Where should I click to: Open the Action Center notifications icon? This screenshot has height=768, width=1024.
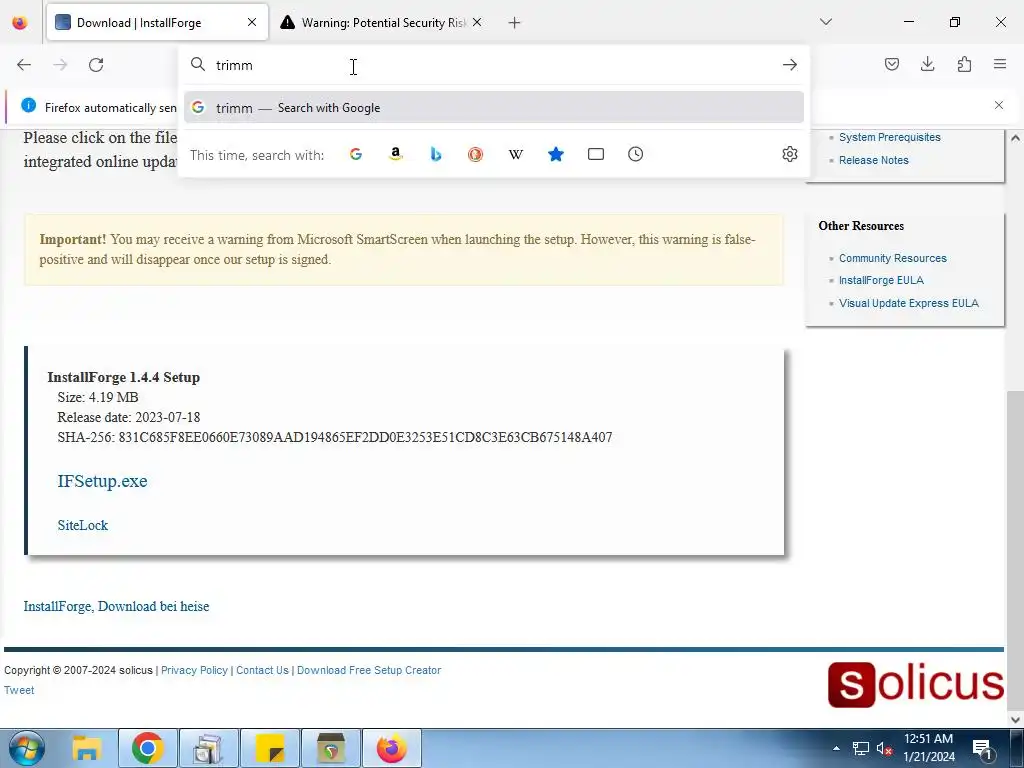pyautogui.click(x=982, y=748)
